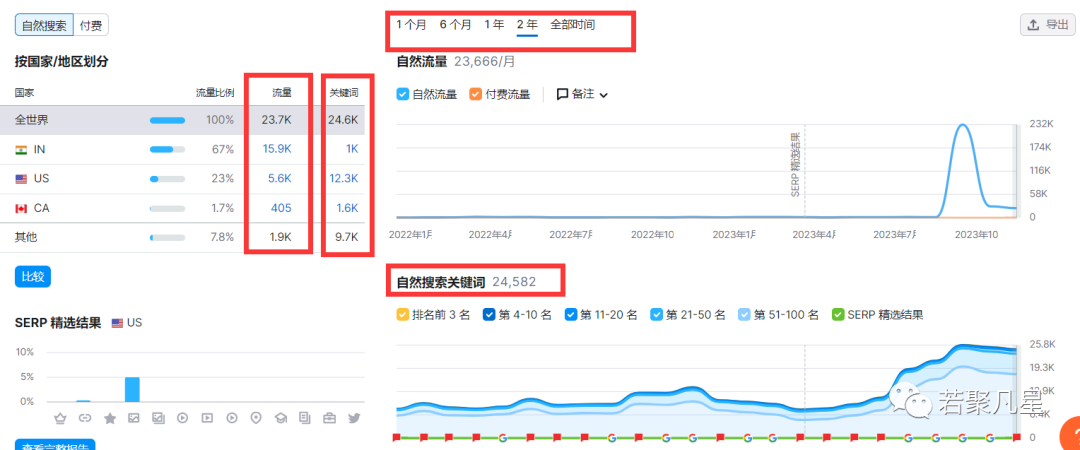Select the 6 个月 time range
This screenshot has height=450, width=1080.
point(455,24)
